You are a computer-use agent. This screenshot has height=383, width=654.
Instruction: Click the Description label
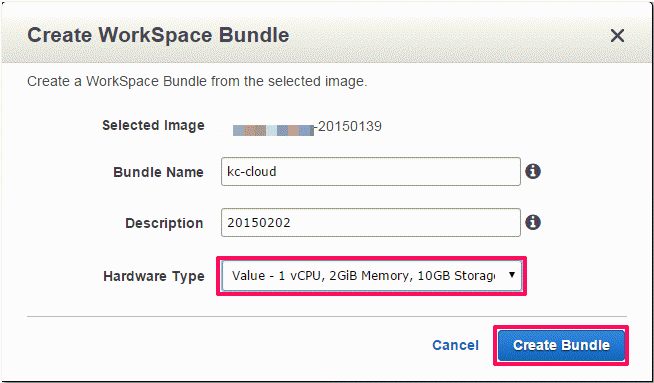tap(164, 223)
